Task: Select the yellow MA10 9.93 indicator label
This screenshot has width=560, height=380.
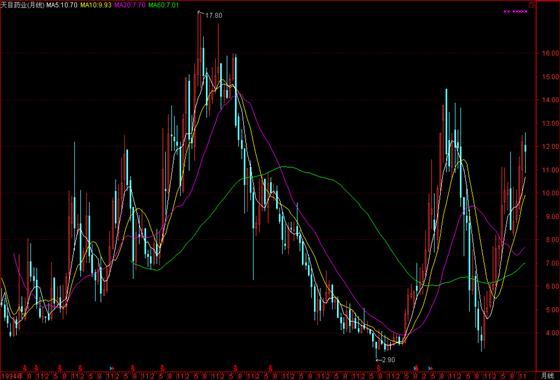Action: (96, 5)
